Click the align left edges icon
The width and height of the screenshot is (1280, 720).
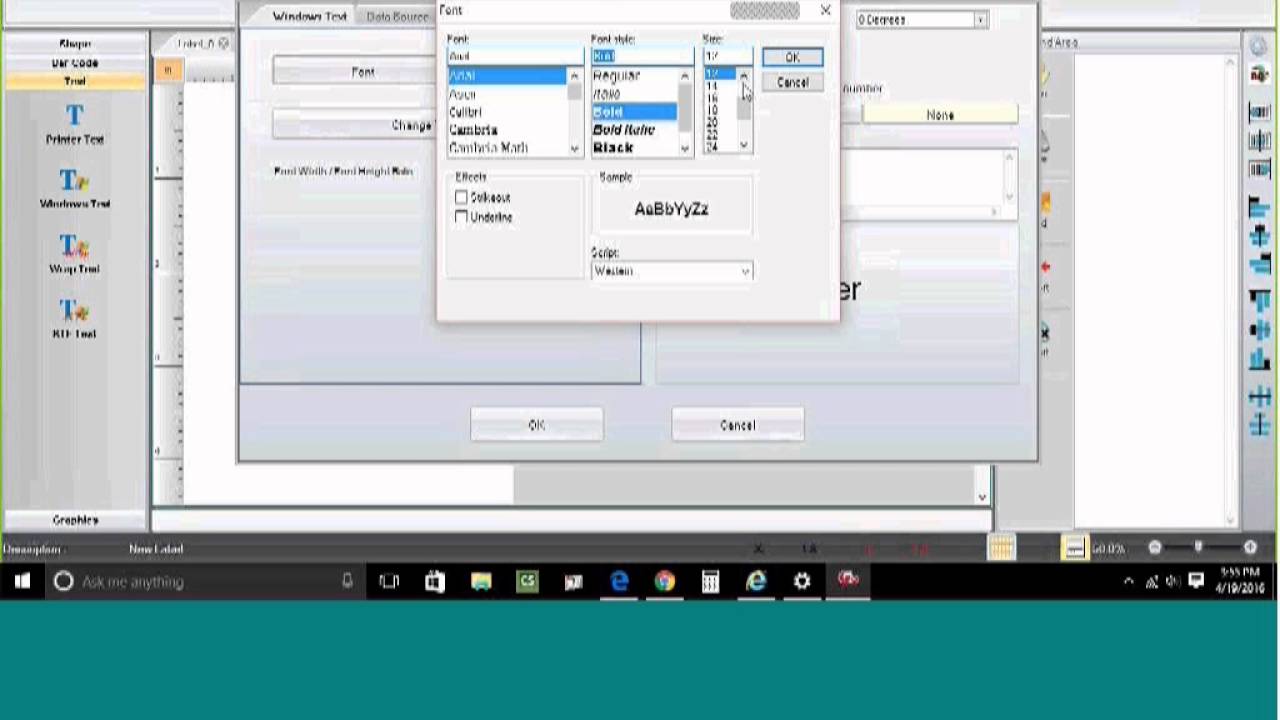tap(1259, 207)
